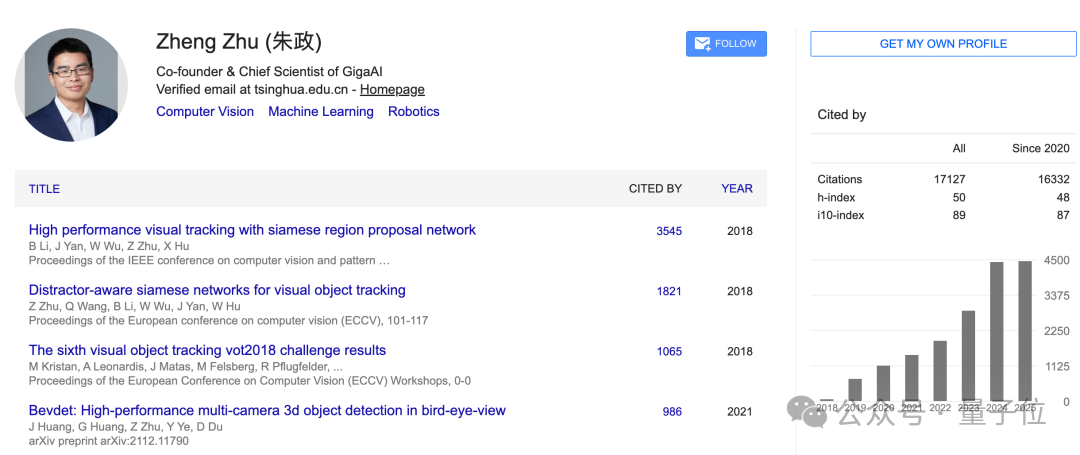Open the Homepage link
Viewport: 1080px width, 455px height.
392,89
